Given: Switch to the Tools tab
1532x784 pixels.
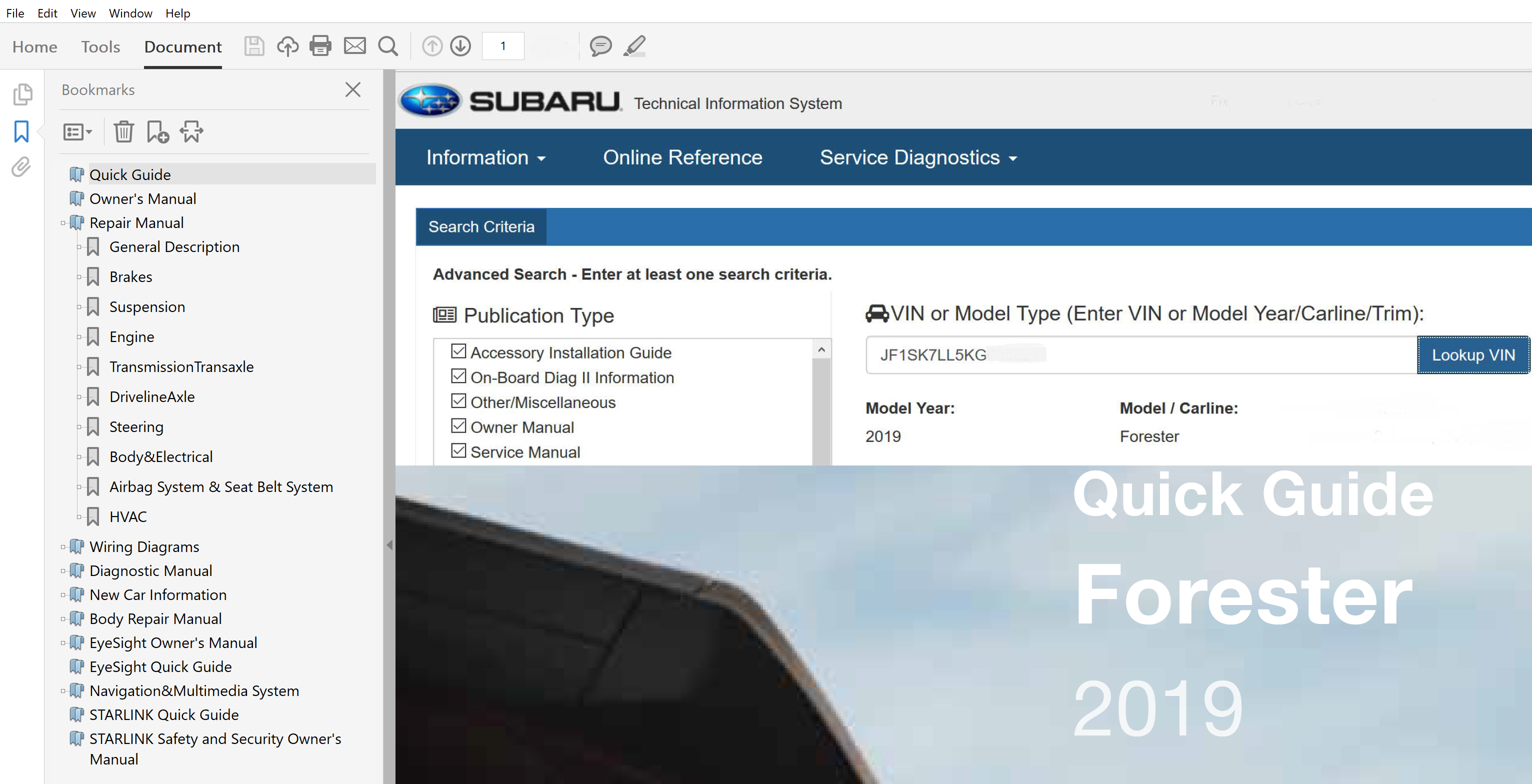Looking at the screenshot, I should [100, 46].
